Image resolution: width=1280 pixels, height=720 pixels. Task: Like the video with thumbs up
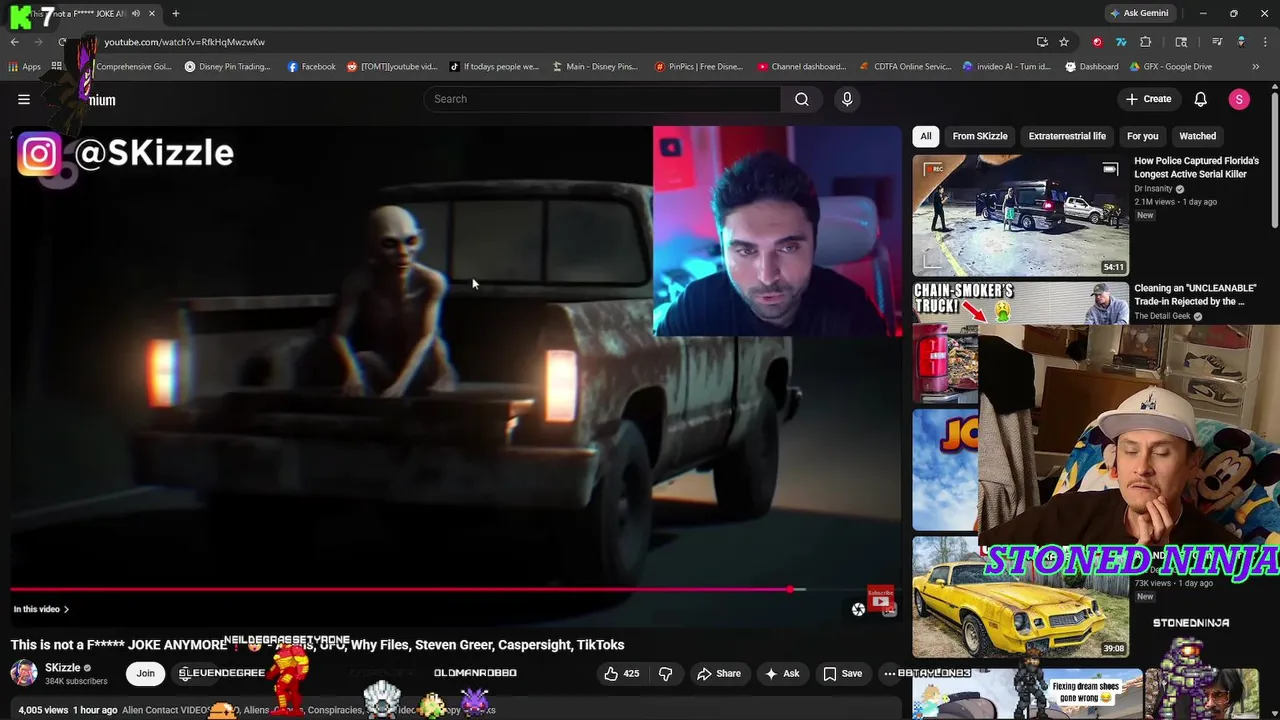coord(621,674)
